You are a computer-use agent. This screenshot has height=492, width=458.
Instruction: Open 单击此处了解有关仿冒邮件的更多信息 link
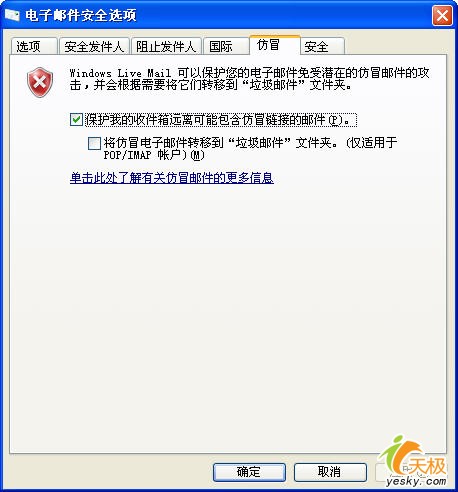click(172, 178)
